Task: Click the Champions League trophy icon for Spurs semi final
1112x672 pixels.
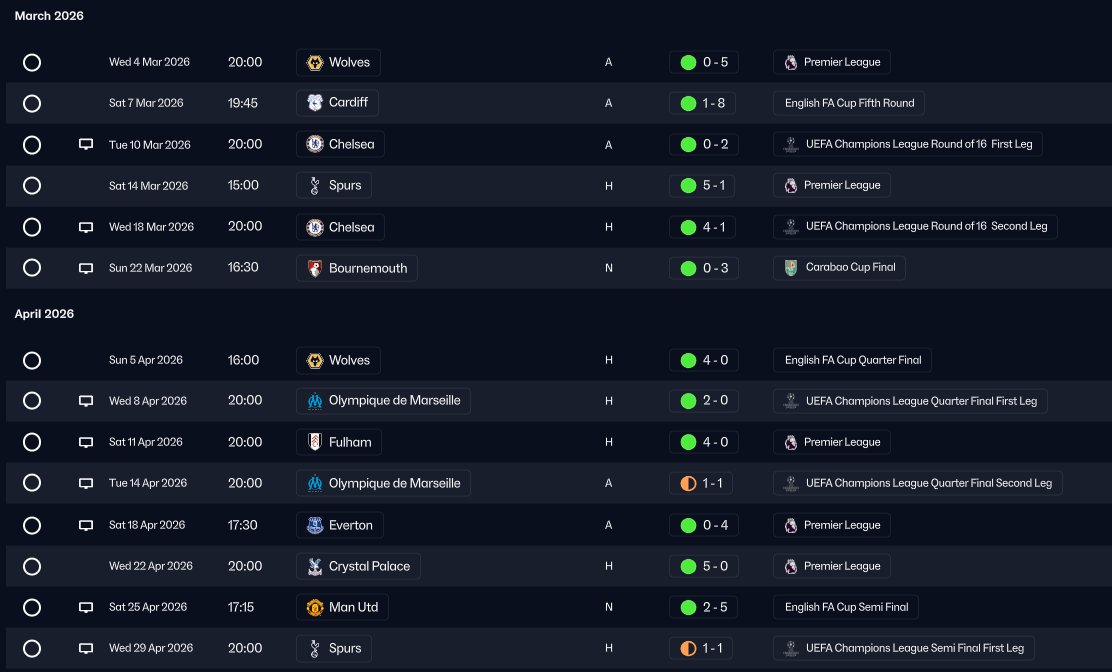Action: (791, 648)
